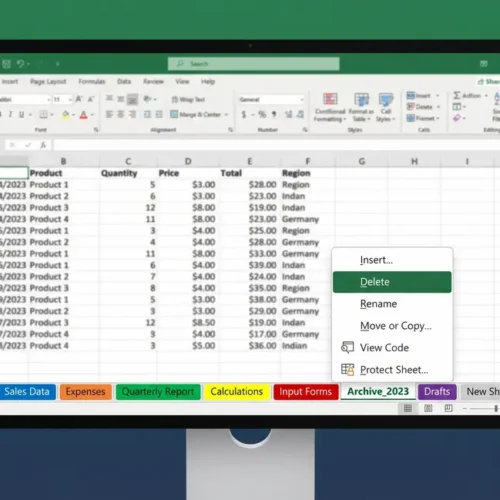
Task: Choose View Code in the context menu
Action: (x=392, y=348)
